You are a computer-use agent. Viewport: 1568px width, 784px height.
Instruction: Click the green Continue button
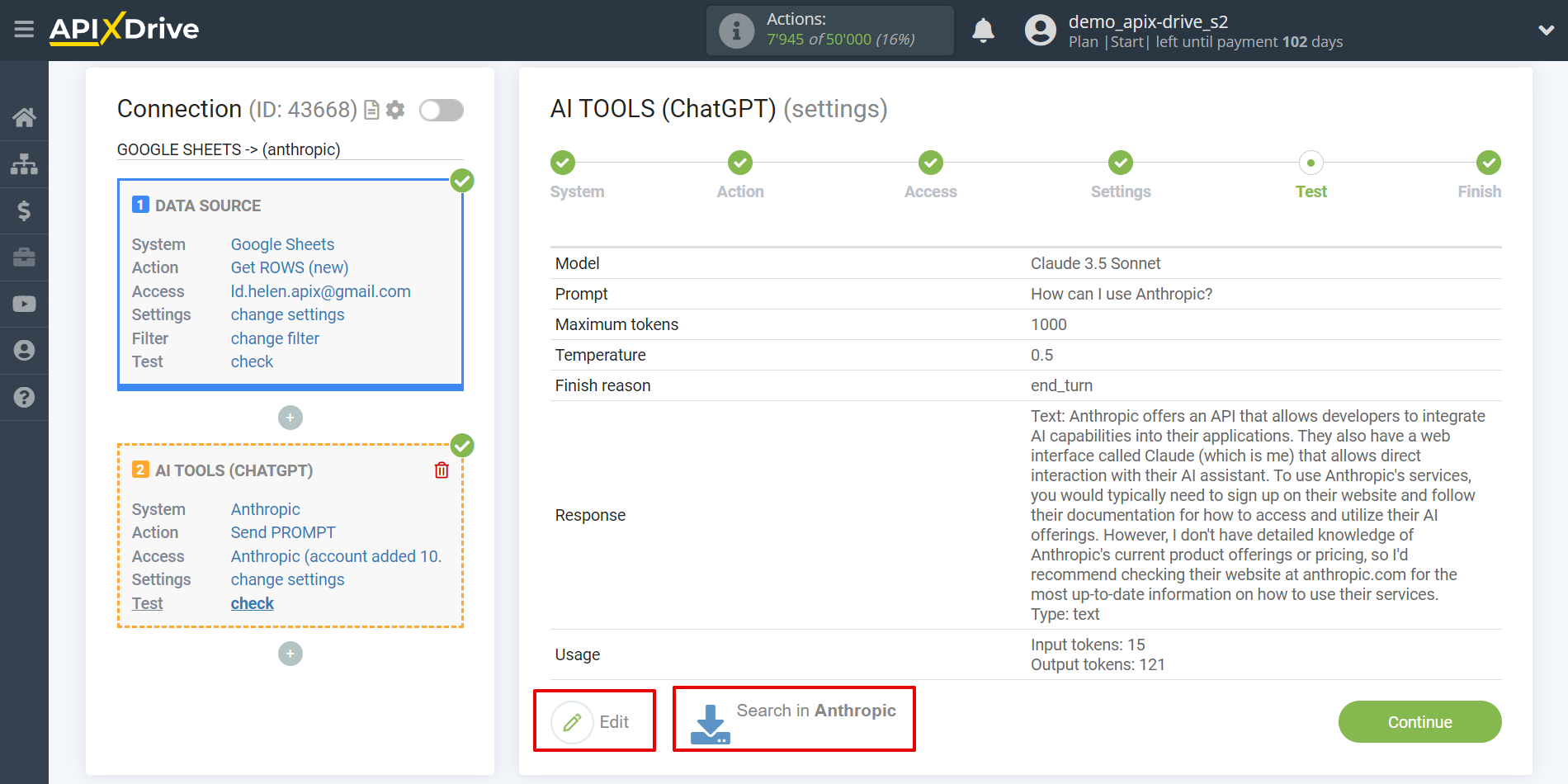1419,722
